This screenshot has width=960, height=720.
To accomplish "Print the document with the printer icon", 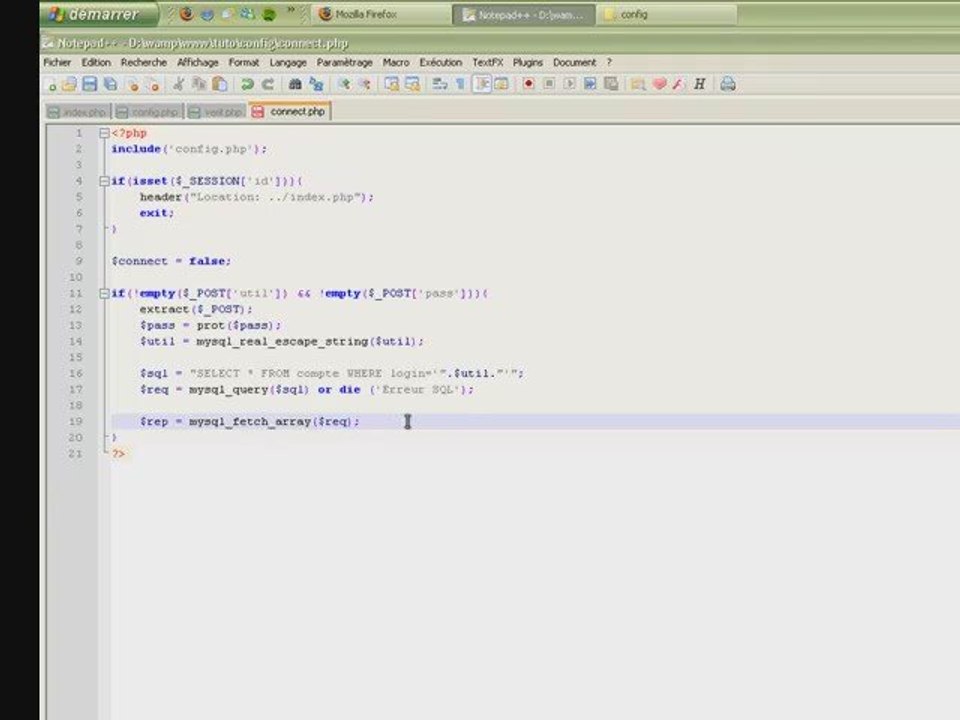I will click(727, 84).
